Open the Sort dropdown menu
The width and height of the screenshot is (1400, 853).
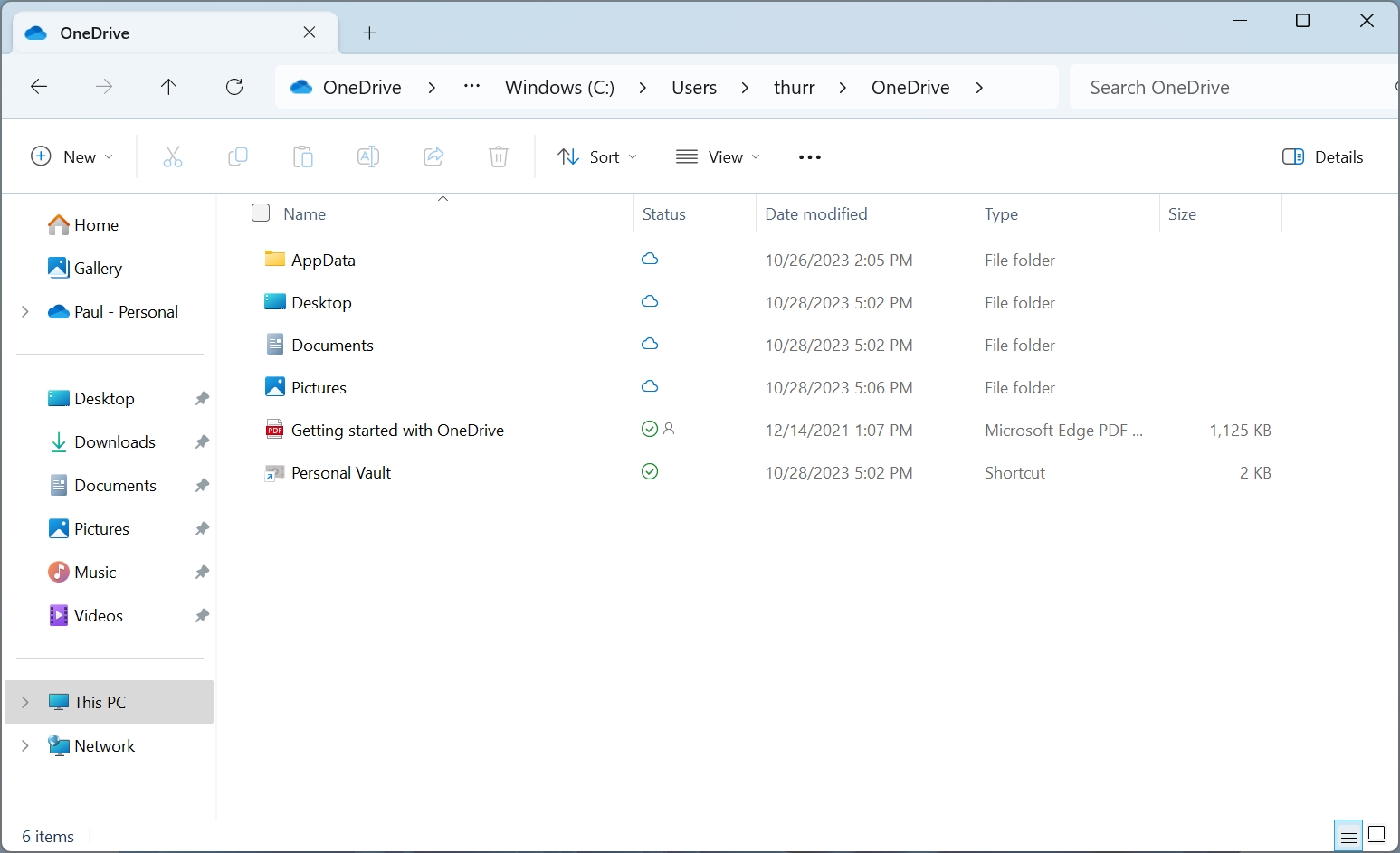597,157
